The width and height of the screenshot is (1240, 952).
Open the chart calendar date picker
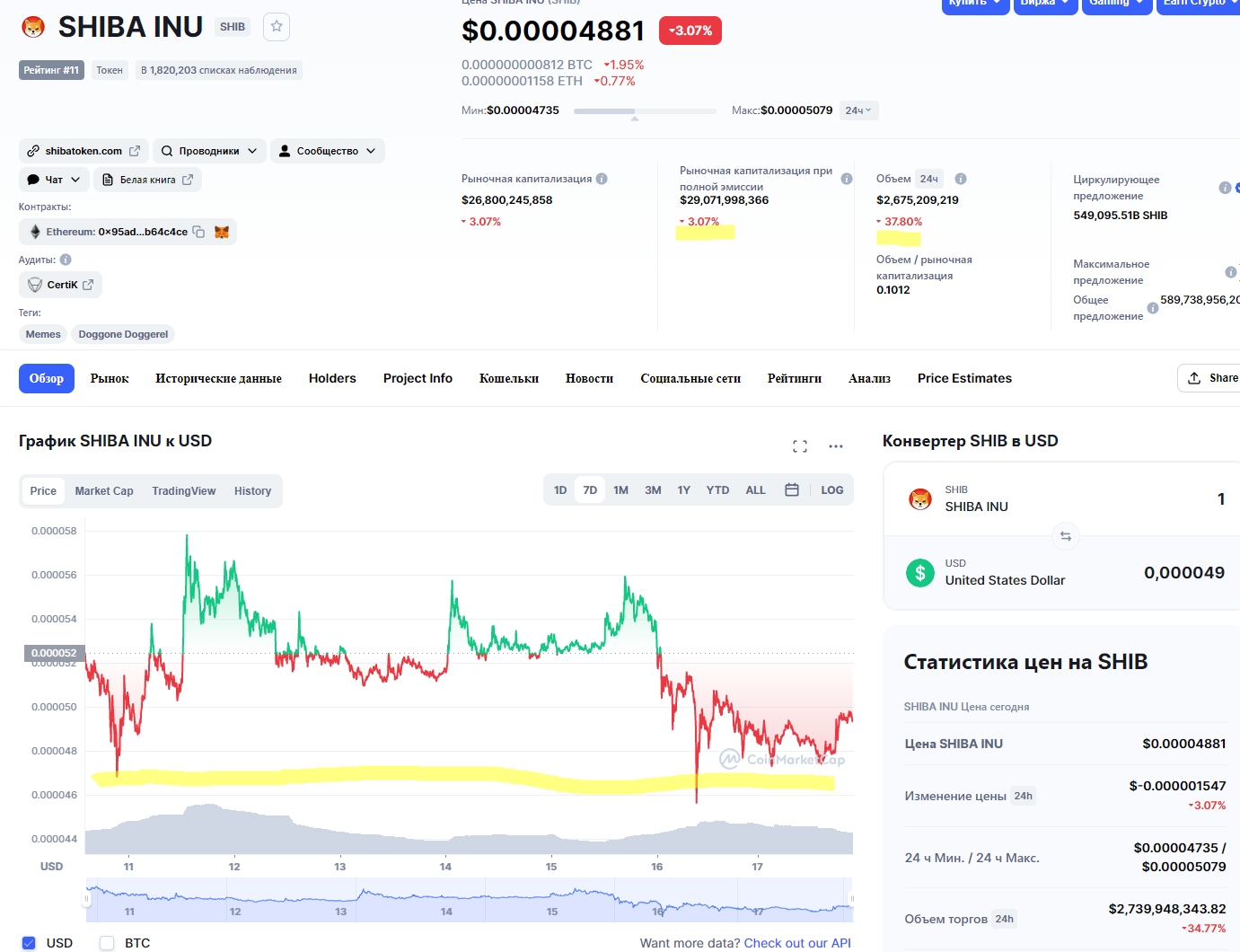tap(792, 490)
